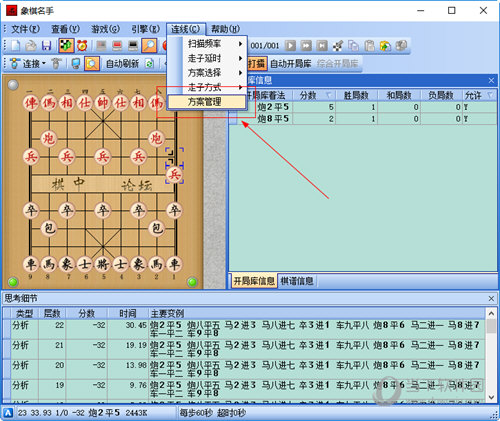Close the opening book info panel
Image resolution: width=500 pixels, height=421 pixels.
(491, 80)
